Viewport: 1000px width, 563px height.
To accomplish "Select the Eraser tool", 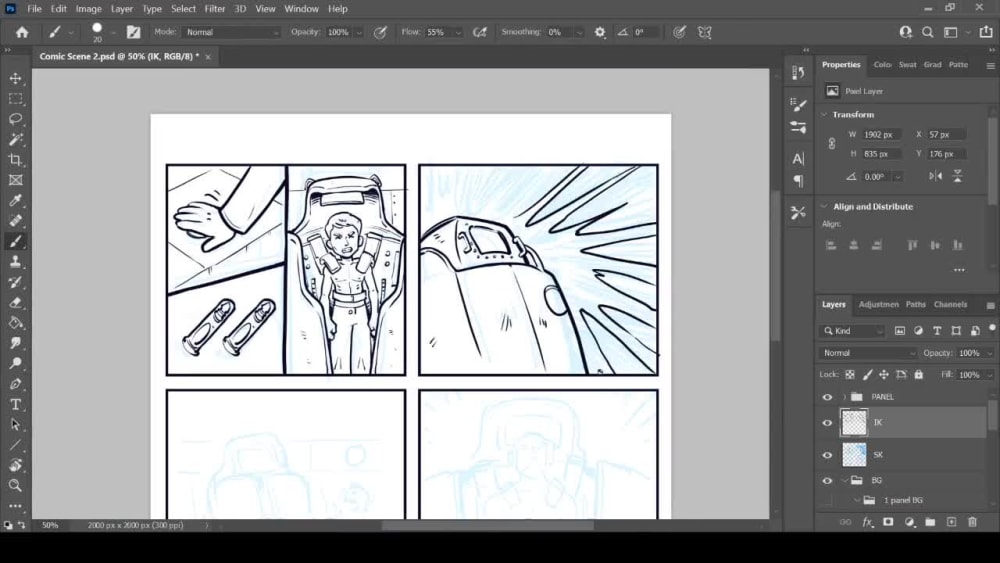I will 15,303.
